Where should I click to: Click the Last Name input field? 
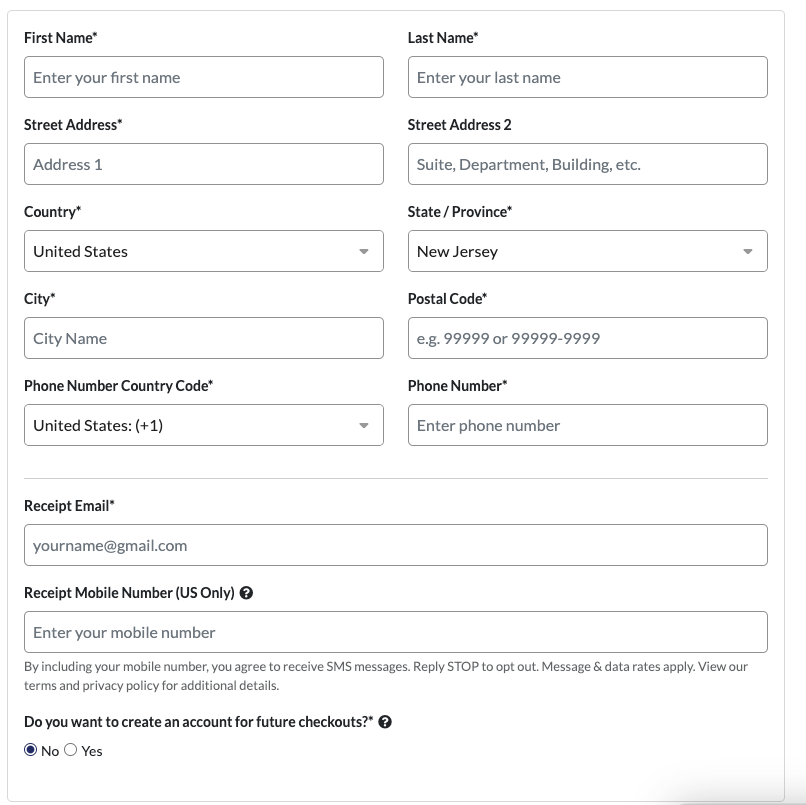coord(588,77)
